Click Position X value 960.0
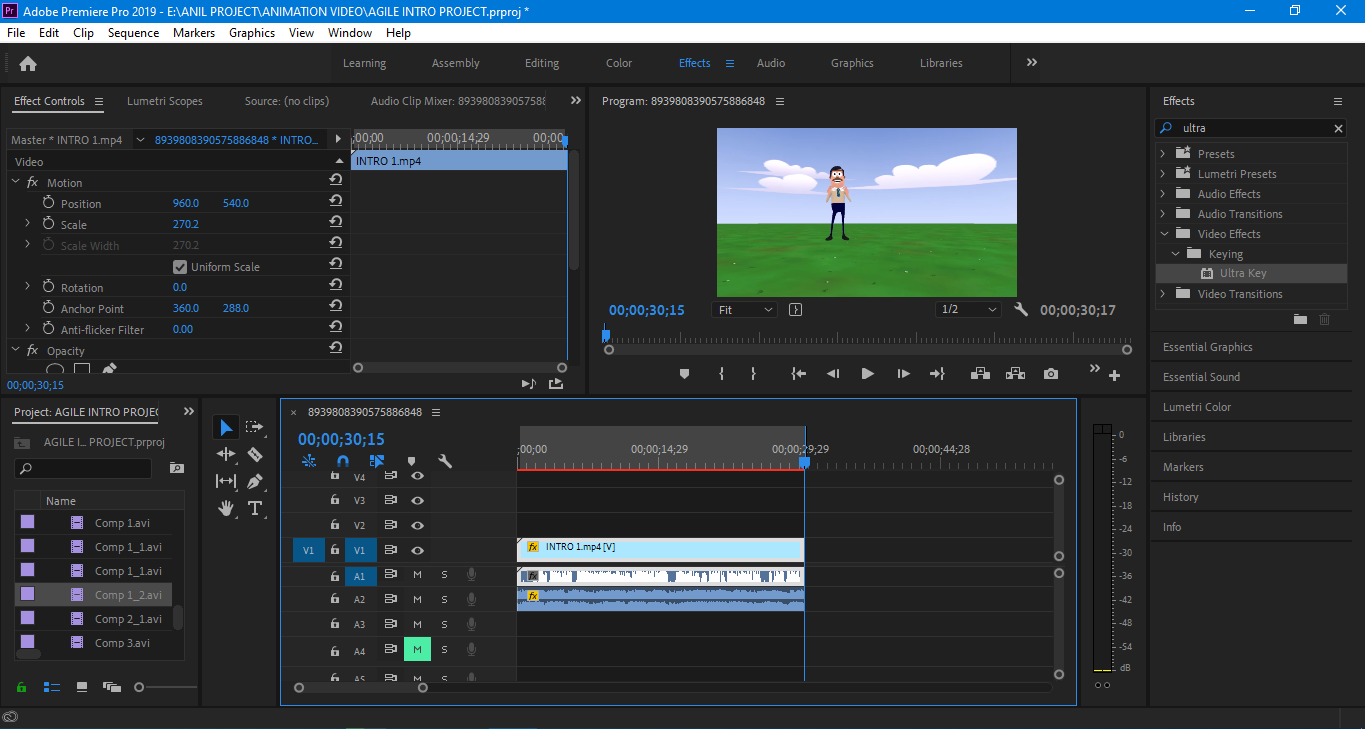Screen dimensions: 1365x729 coord(186,203)
